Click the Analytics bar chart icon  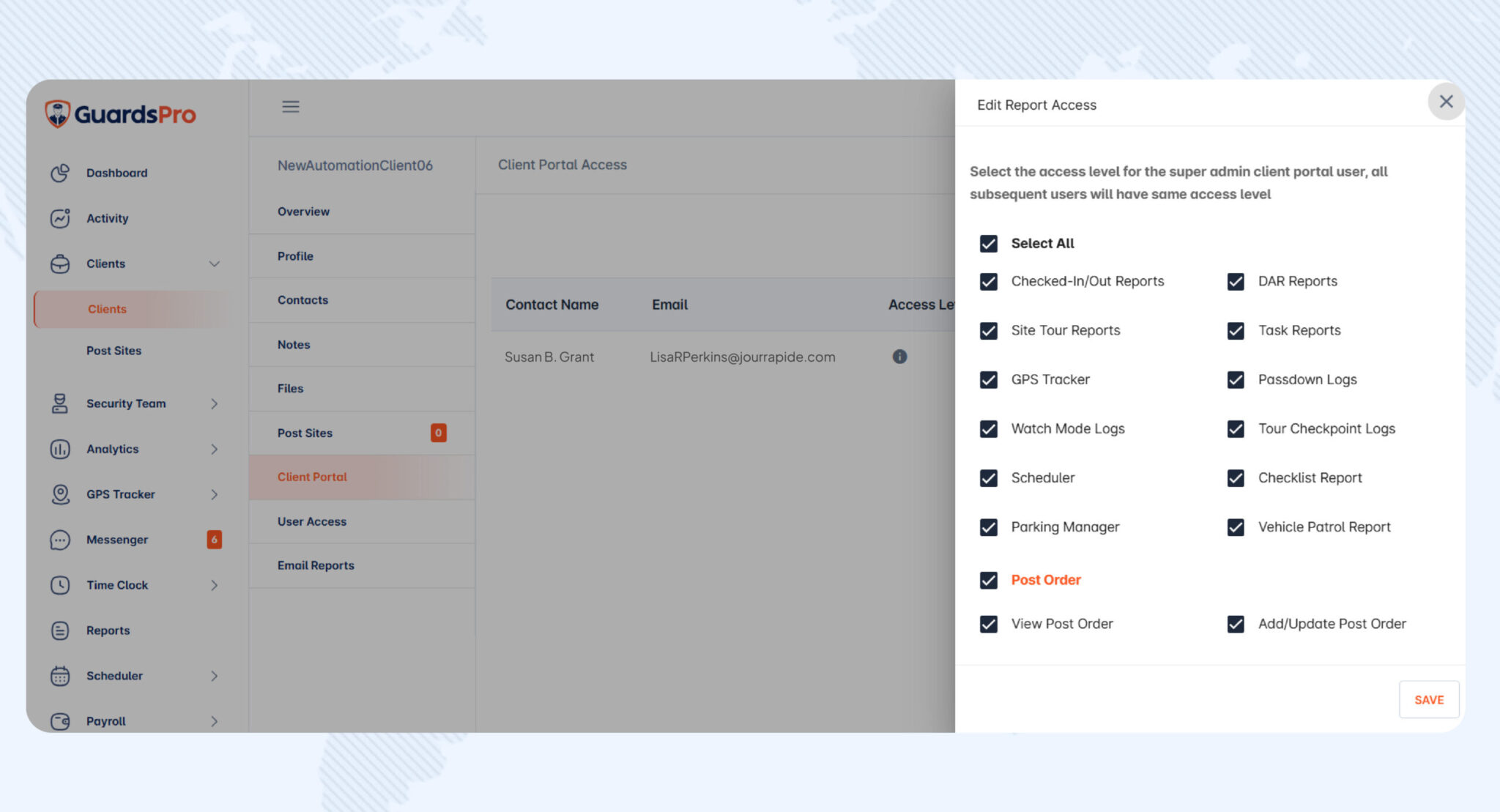[60, 449]
